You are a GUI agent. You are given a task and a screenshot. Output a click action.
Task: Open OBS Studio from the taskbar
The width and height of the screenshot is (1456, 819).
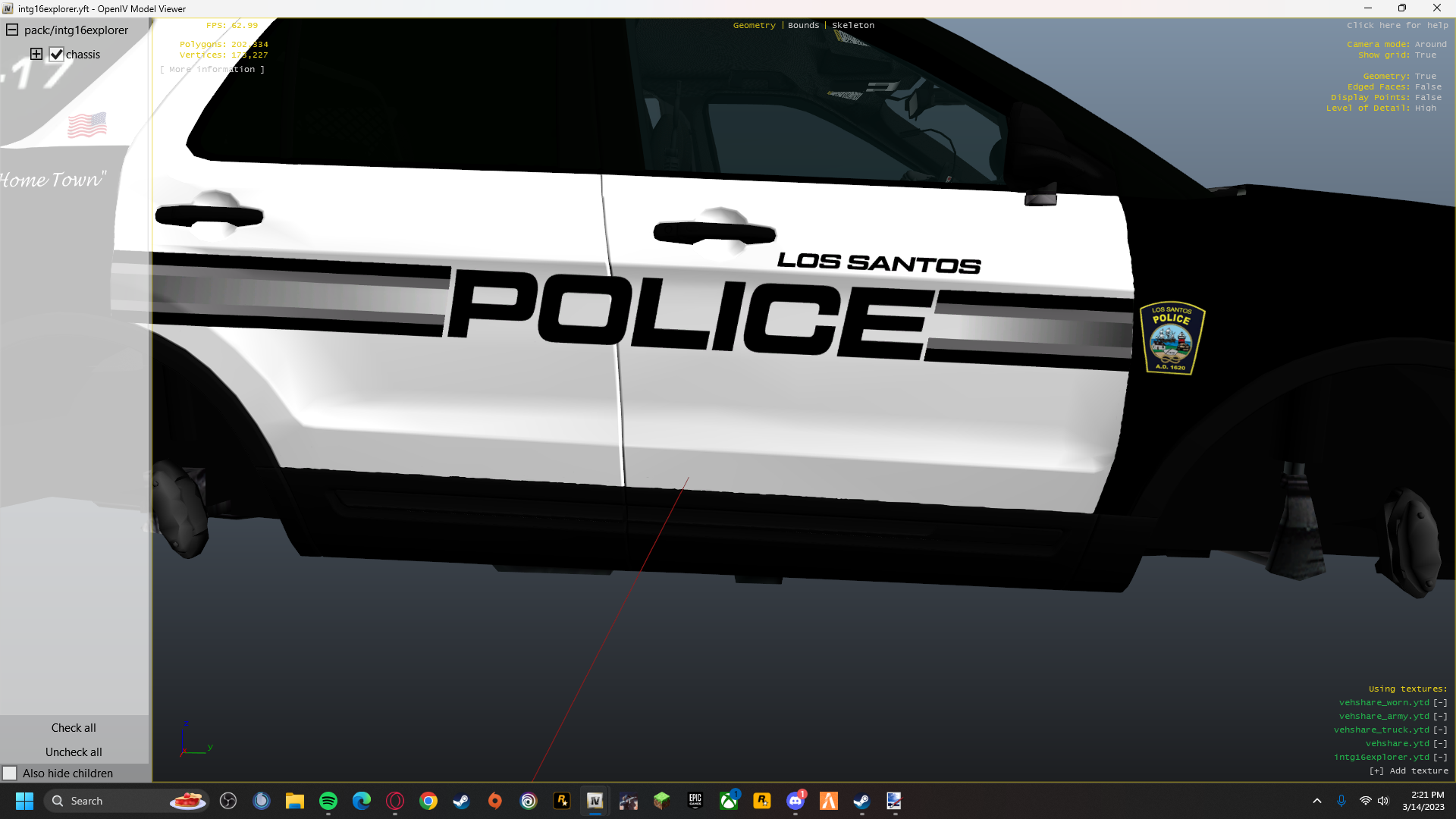228,801
